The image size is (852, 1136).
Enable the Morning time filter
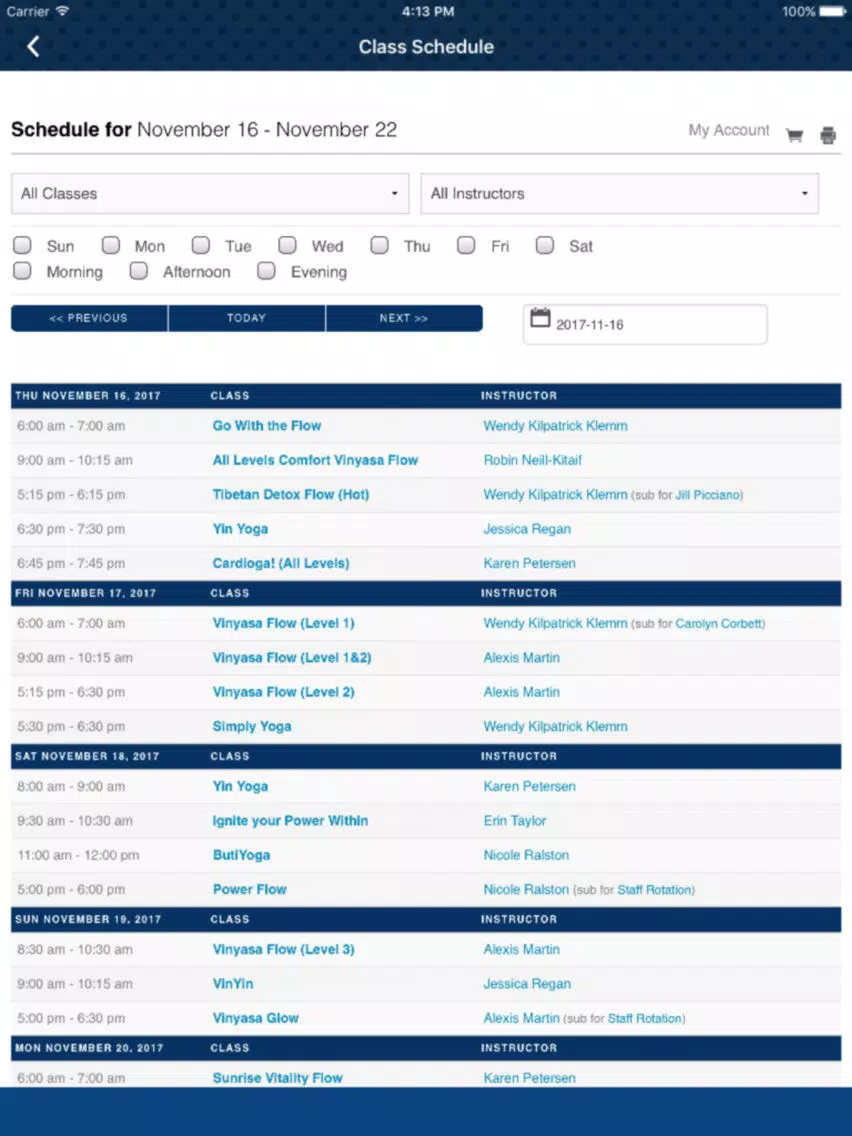click(22, 271)
